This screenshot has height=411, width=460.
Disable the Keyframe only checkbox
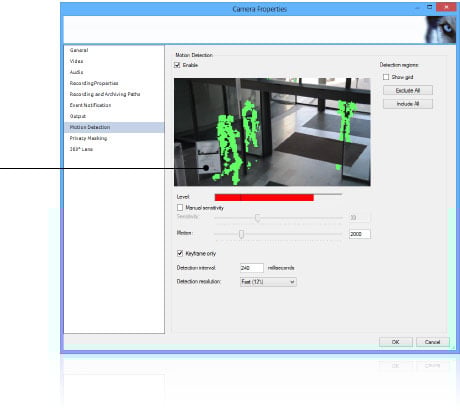point(180,253)
